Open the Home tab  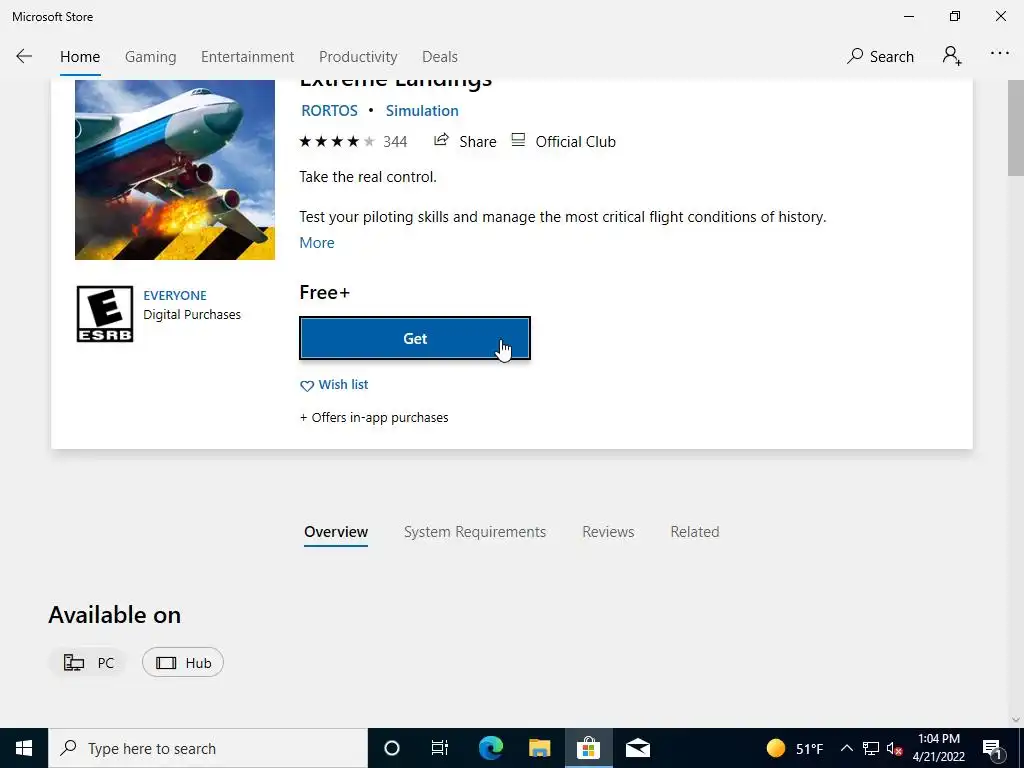coord(80,57)
